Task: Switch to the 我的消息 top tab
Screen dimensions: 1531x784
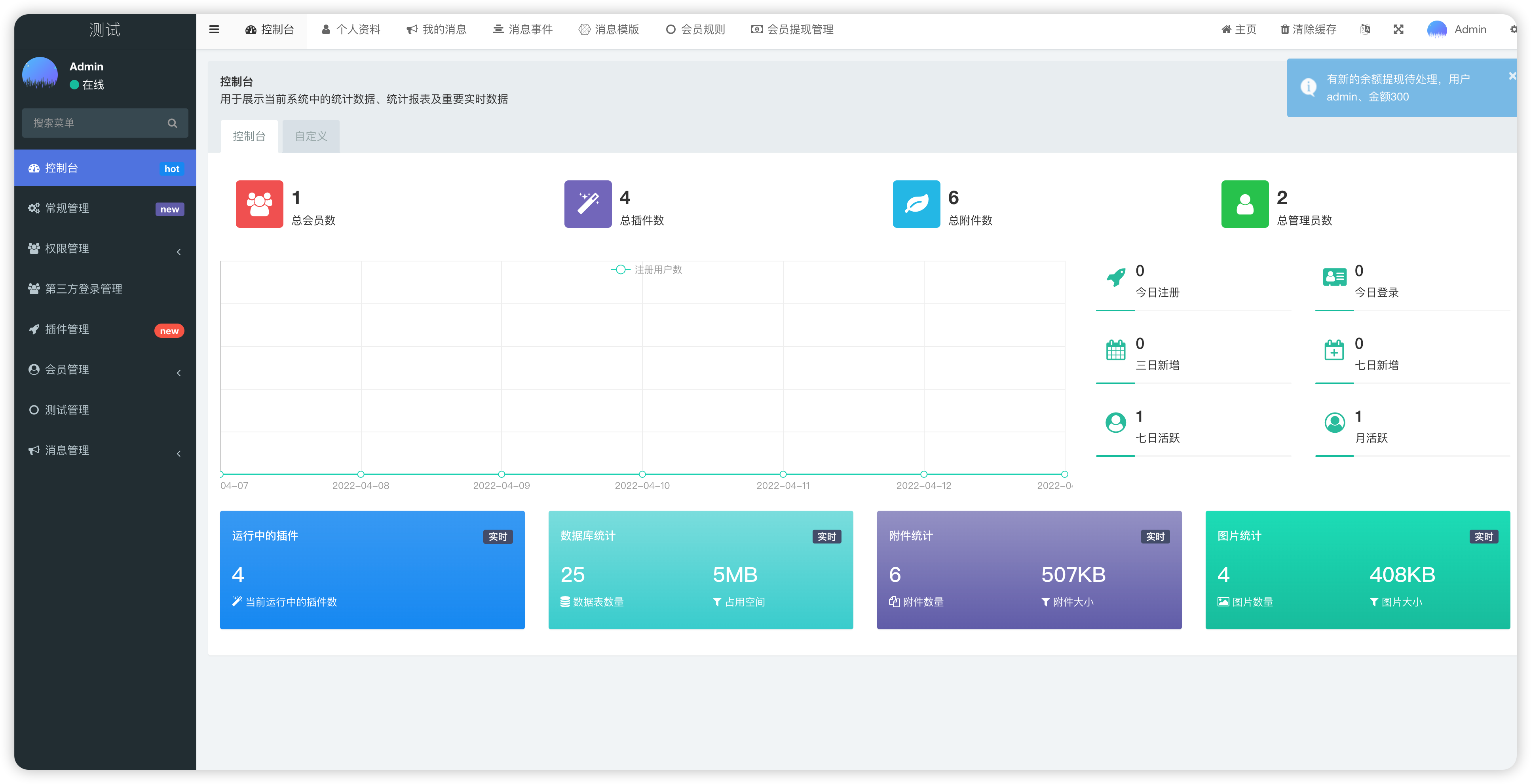Action: [436, 30]
